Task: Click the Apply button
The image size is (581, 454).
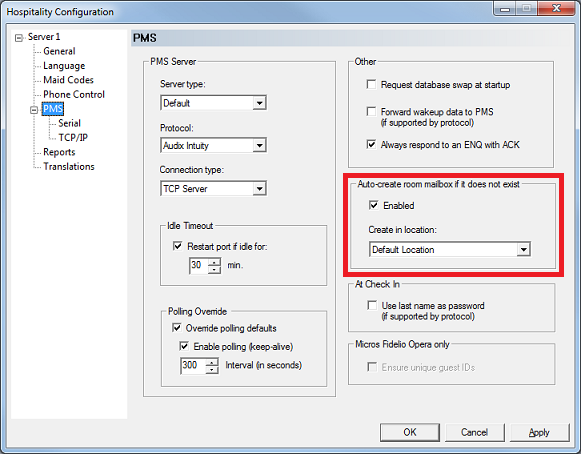Action: 540,432
